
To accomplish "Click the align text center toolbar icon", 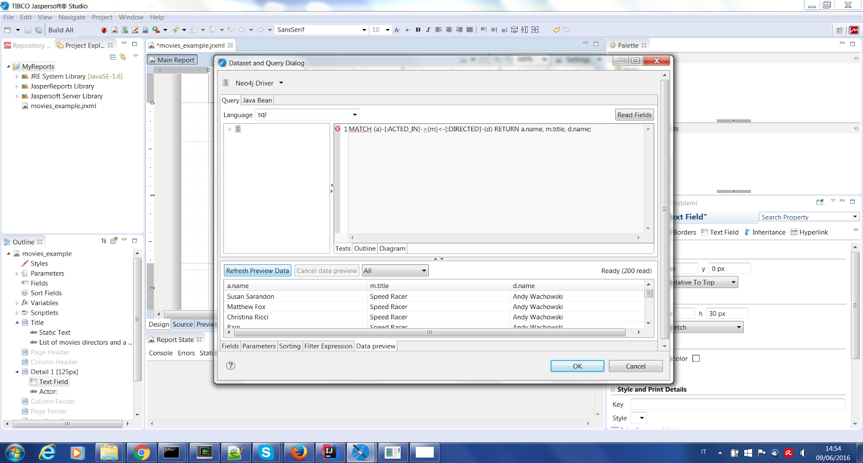I will (x=449, y=30).
